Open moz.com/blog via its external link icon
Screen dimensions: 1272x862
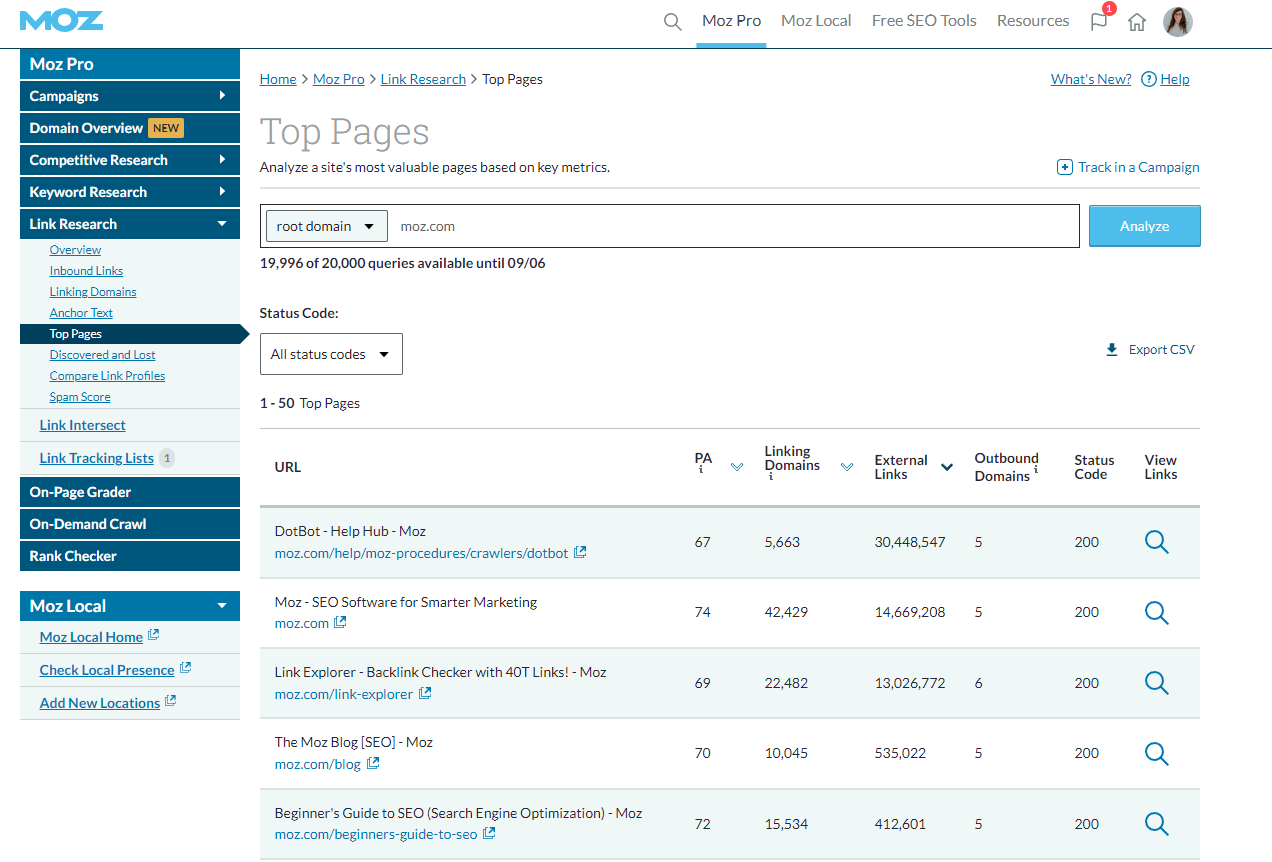[x=372, y=763]
